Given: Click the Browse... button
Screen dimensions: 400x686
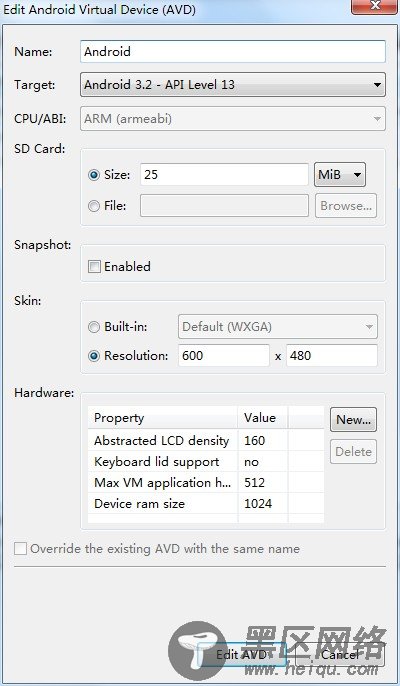Looking at the screenshot, I should (x=346, y=206).
